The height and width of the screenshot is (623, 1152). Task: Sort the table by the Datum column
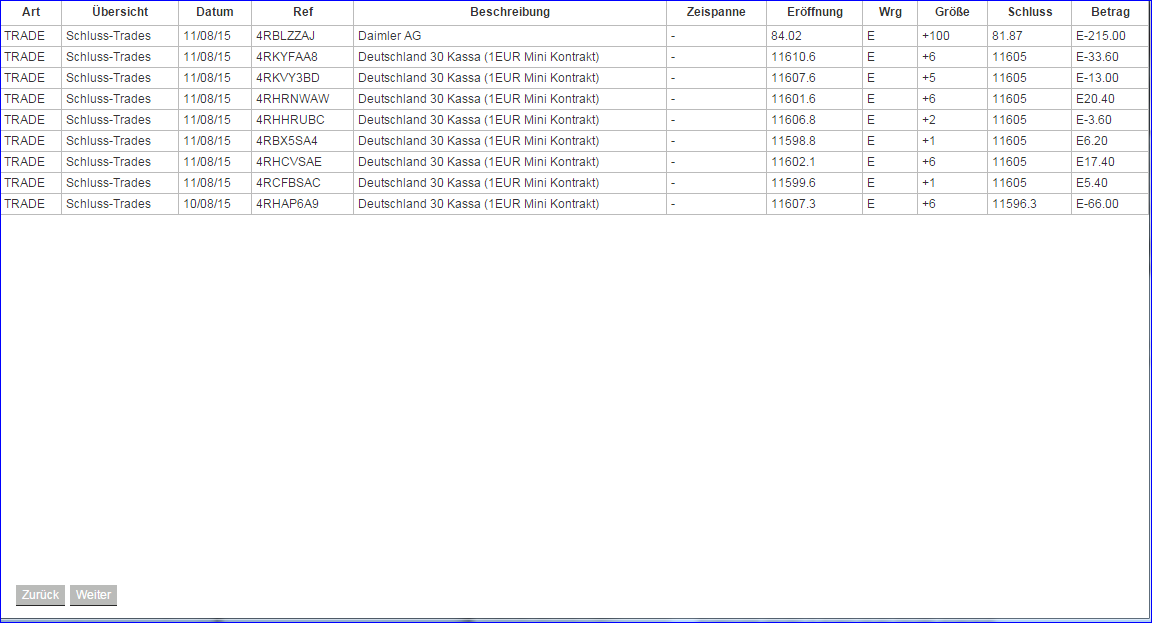(214, 12)
